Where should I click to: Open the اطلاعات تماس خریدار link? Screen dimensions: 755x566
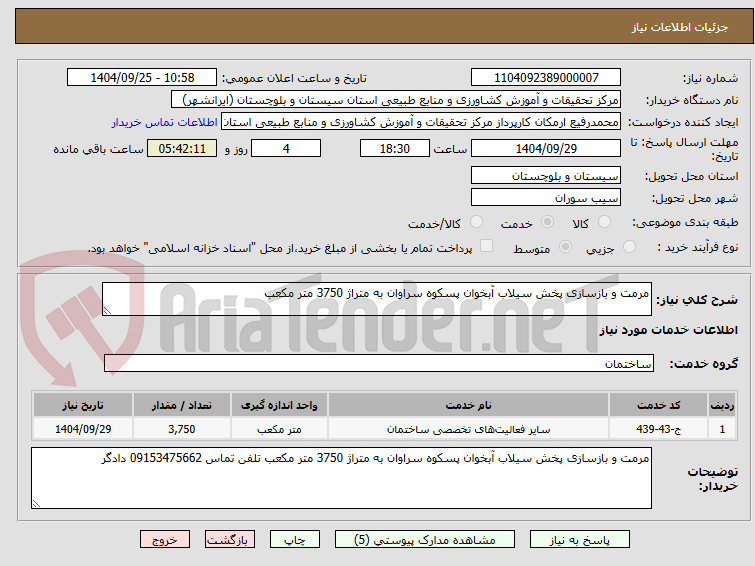pyautogui.click(x=165, y=123)
